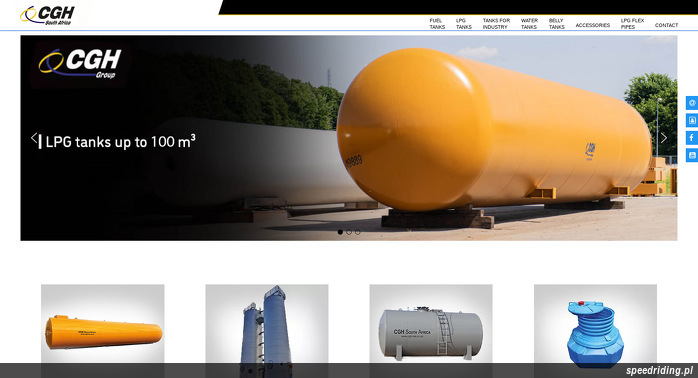The height and width of the screenshot is (378, 698).
Task: Go to previous slide with left arrow
Action: tap(34, 138)
